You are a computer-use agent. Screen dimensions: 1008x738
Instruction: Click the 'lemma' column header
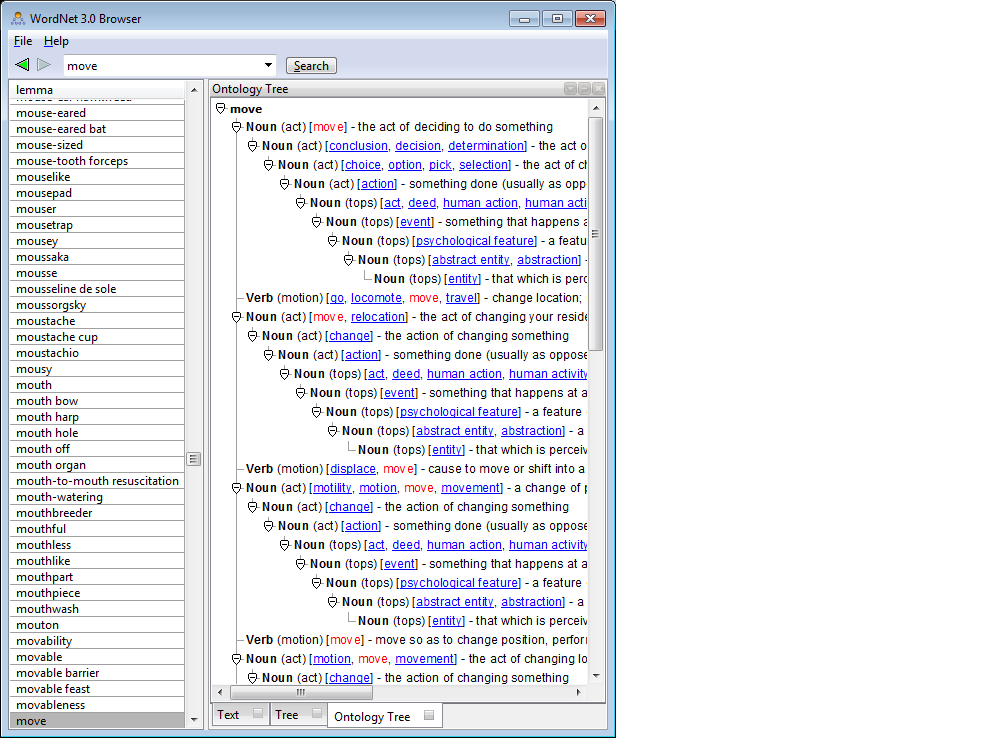click(97, 90)
